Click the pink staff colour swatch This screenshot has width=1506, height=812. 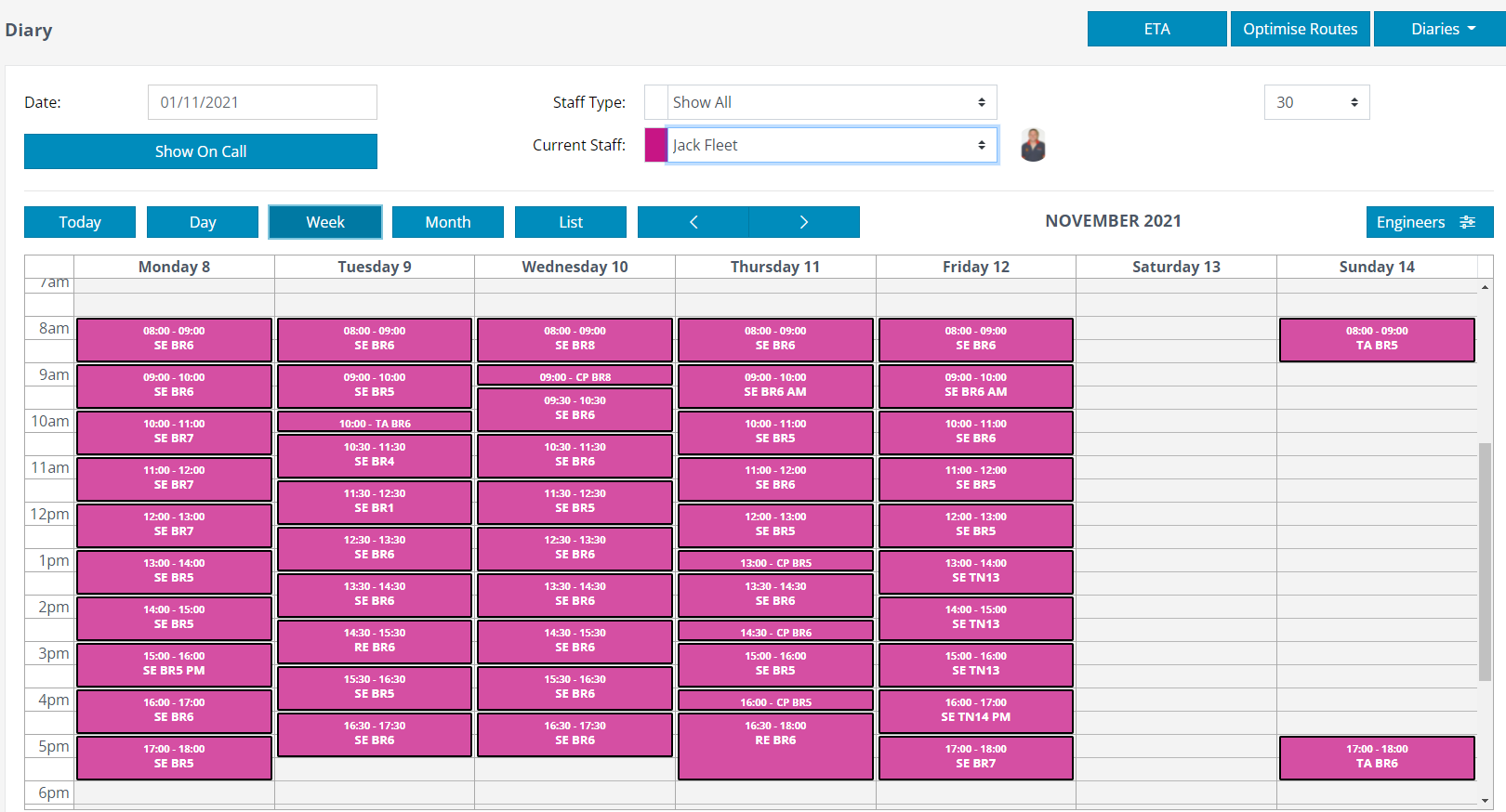[x=655, y=145]
